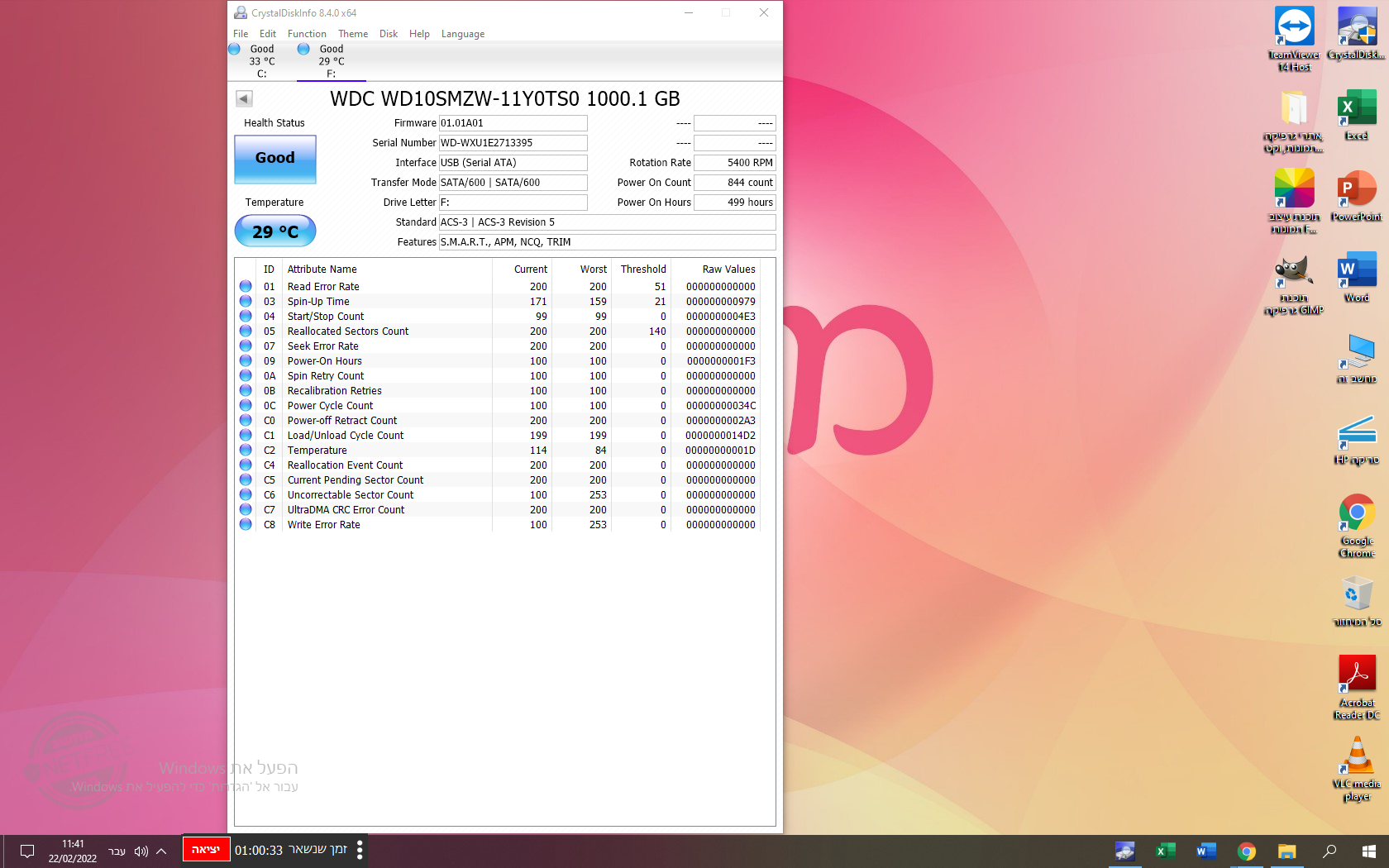Click the Interface field showing USB
Viewport: 1389px width, 868px height.
(513, 163)
